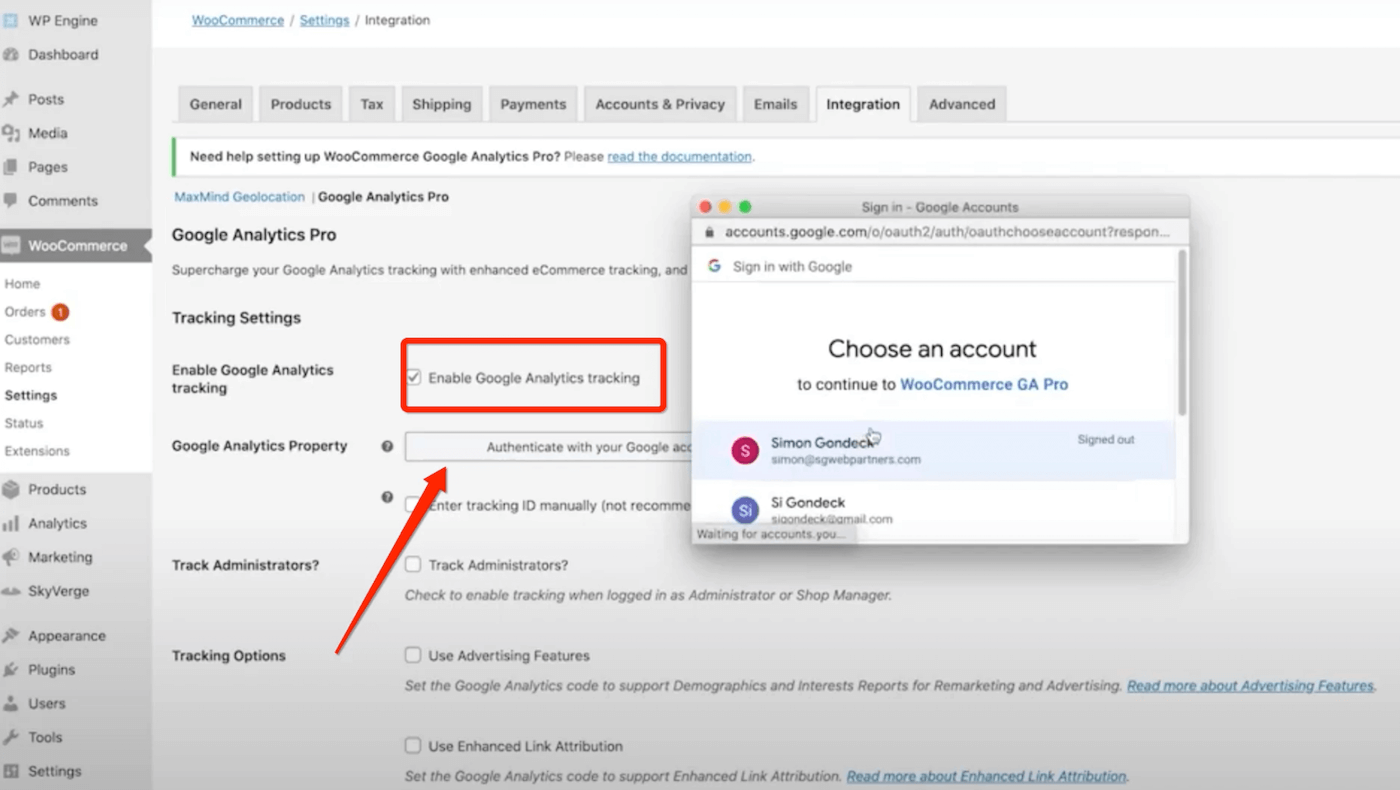Click Authenticate with your Google account button
This screenshot has height=790, width=1400.
(x=548, y=447)
